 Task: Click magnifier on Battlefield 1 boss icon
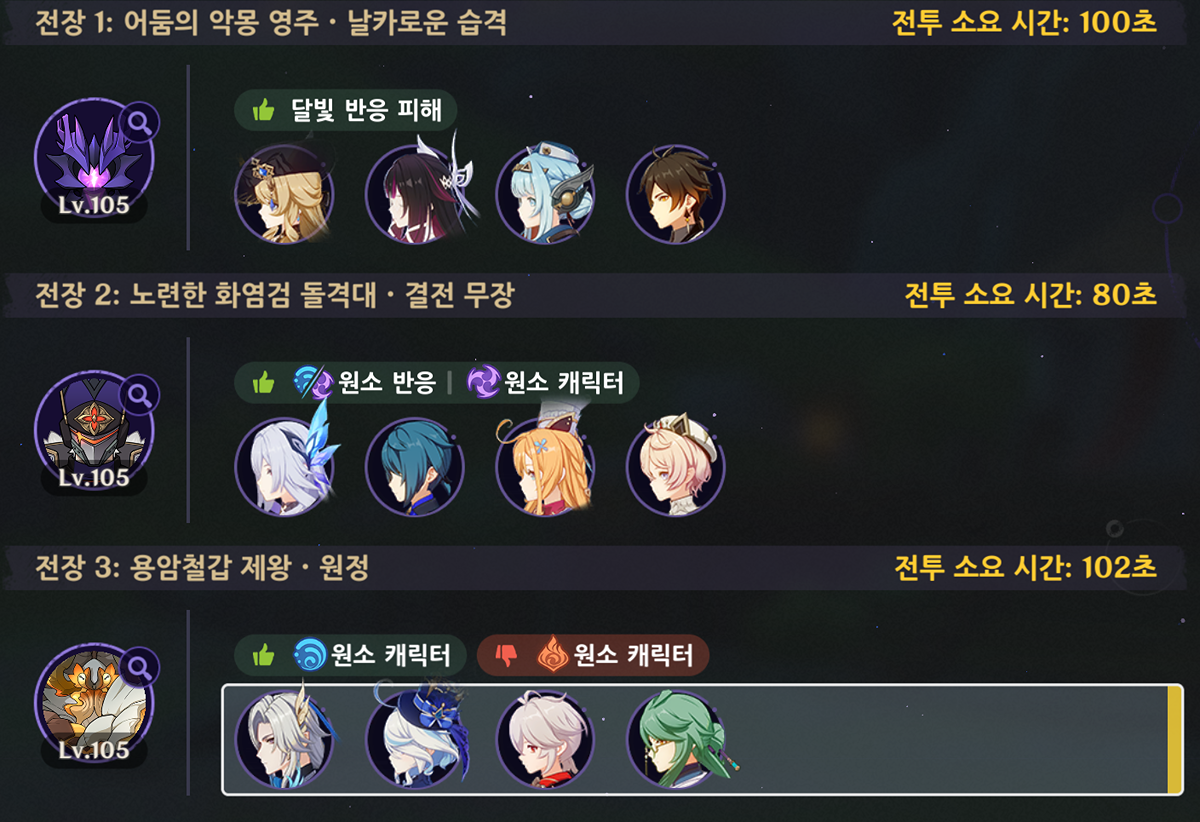[x=137, y=124]
